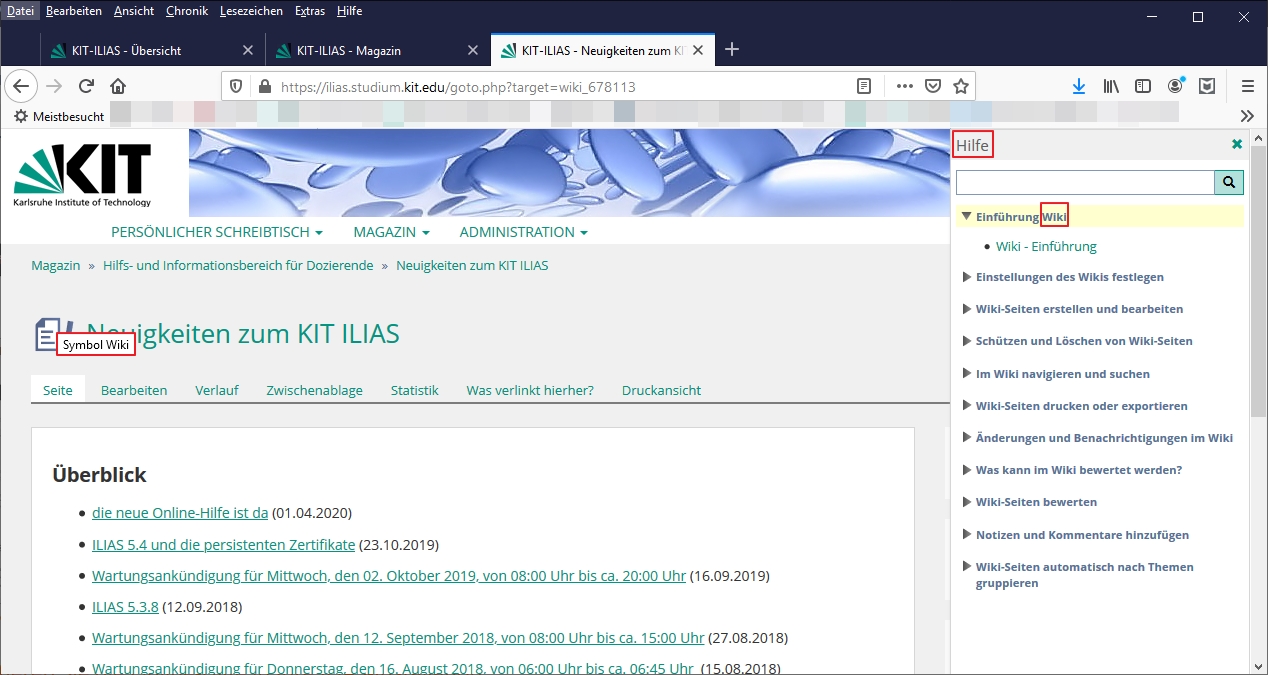The height and width of the screenshot is (675, 1268).
Task: Go back one page in Firefox
Action: click(21, 86)
